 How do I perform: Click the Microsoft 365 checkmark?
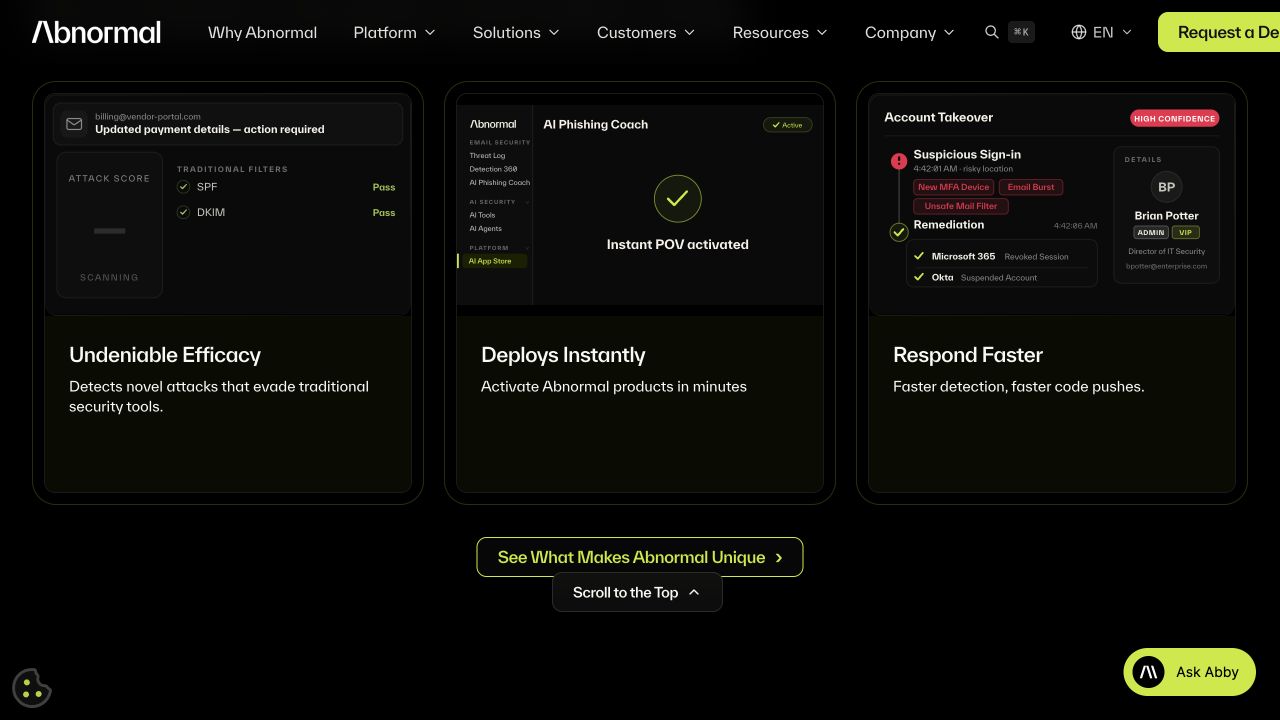point(919,256)
